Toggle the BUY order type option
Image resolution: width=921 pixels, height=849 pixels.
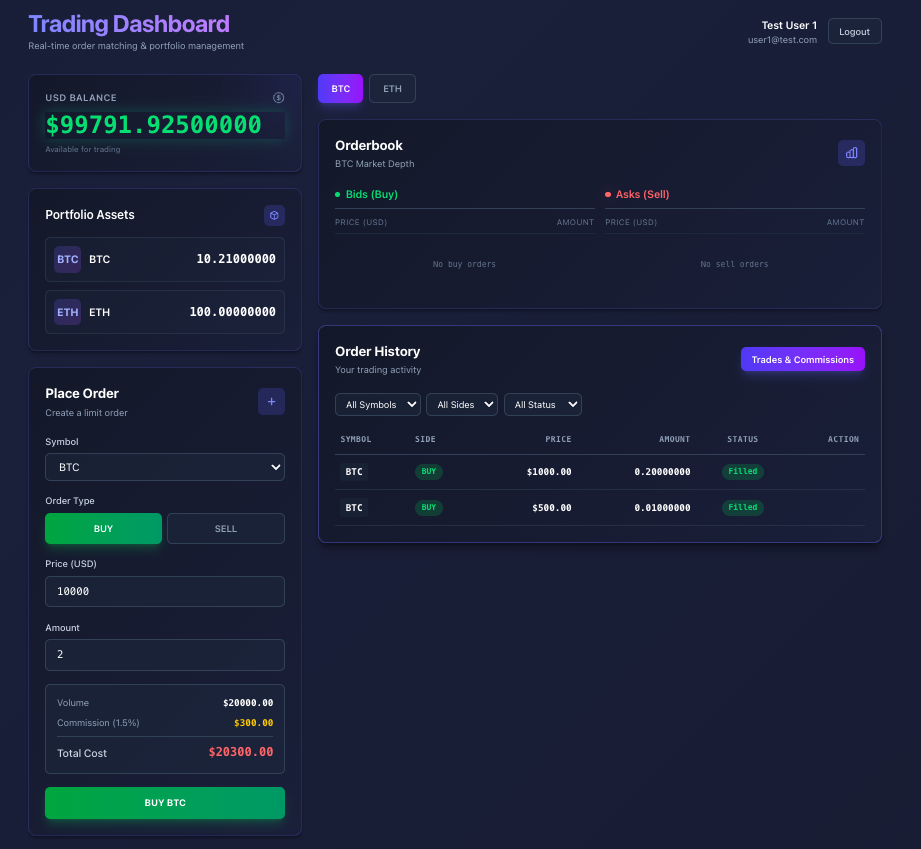(103, 528)
